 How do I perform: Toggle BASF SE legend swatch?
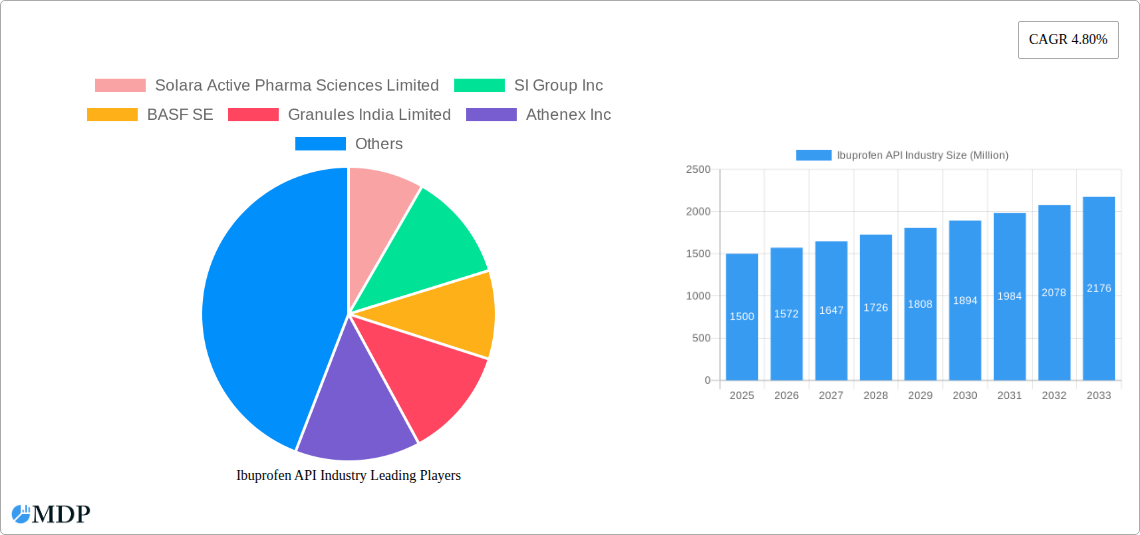[x=112, y=114]
